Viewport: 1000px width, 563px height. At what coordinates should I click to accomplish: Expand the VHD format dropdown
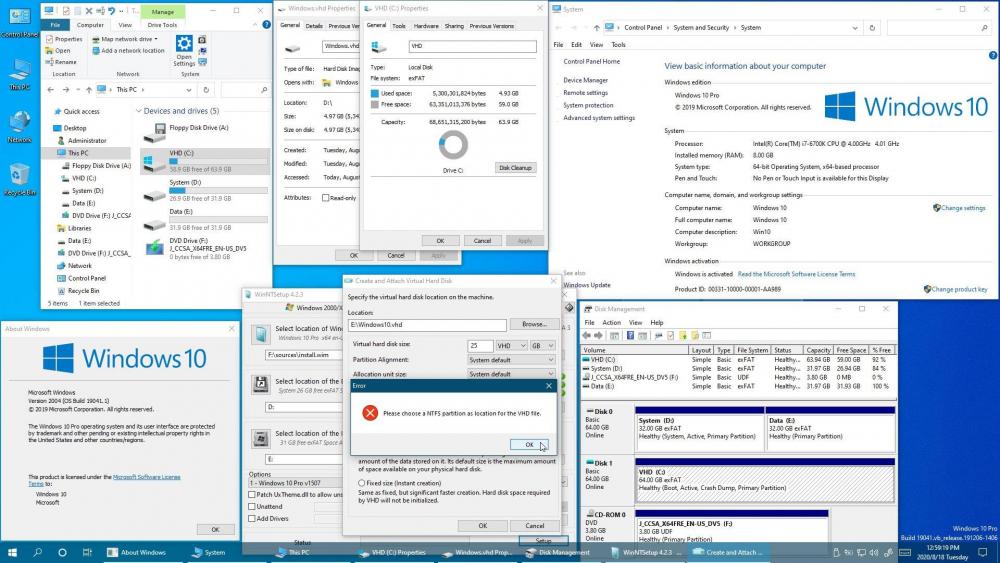(513, 345)
